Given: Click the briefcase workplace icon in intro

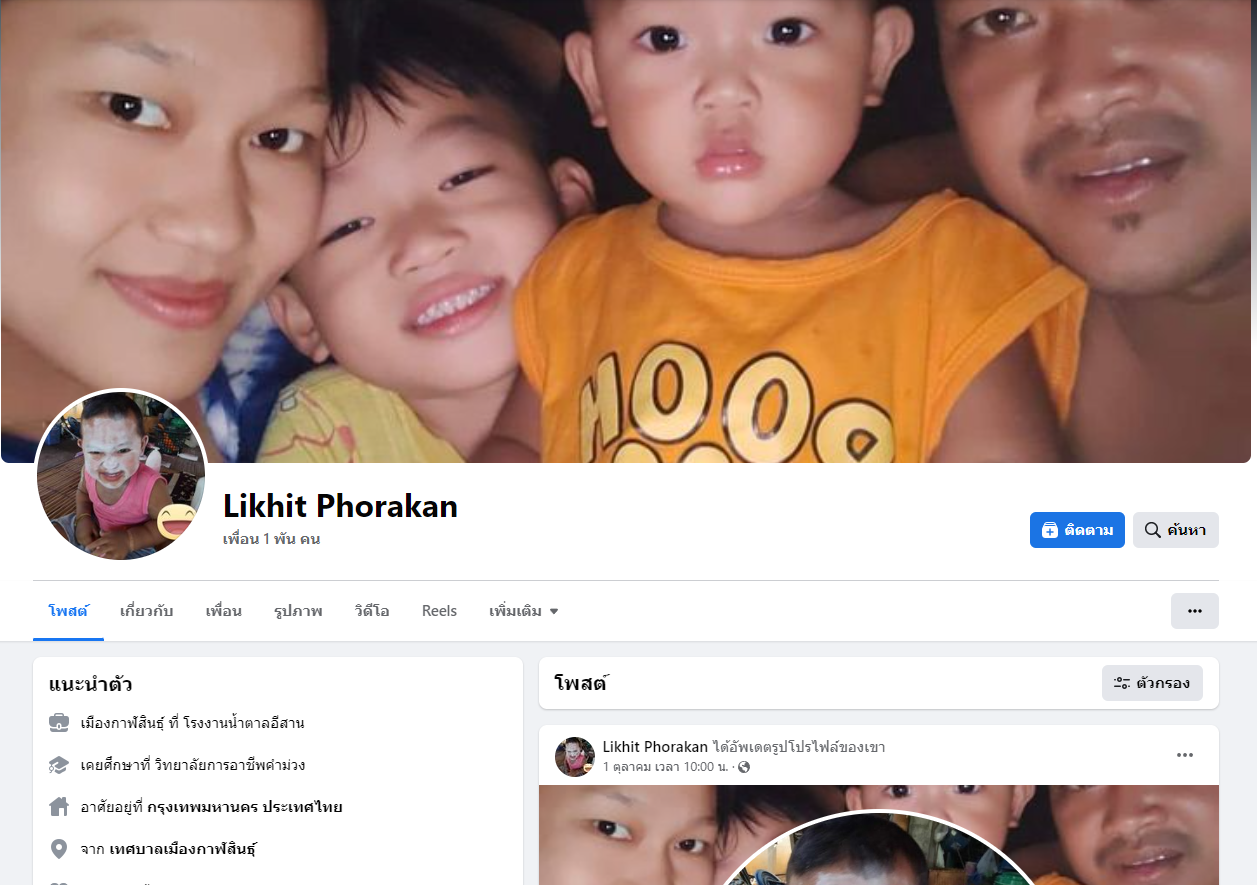Looking at the screenshot, I should tap(59, 722).
